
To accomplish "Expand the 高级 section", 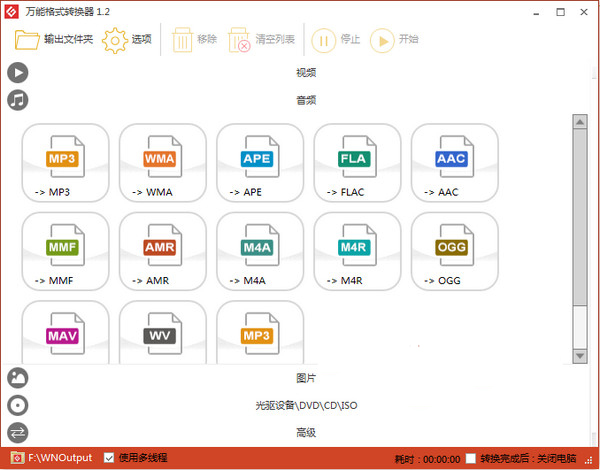I will point(305,432).
